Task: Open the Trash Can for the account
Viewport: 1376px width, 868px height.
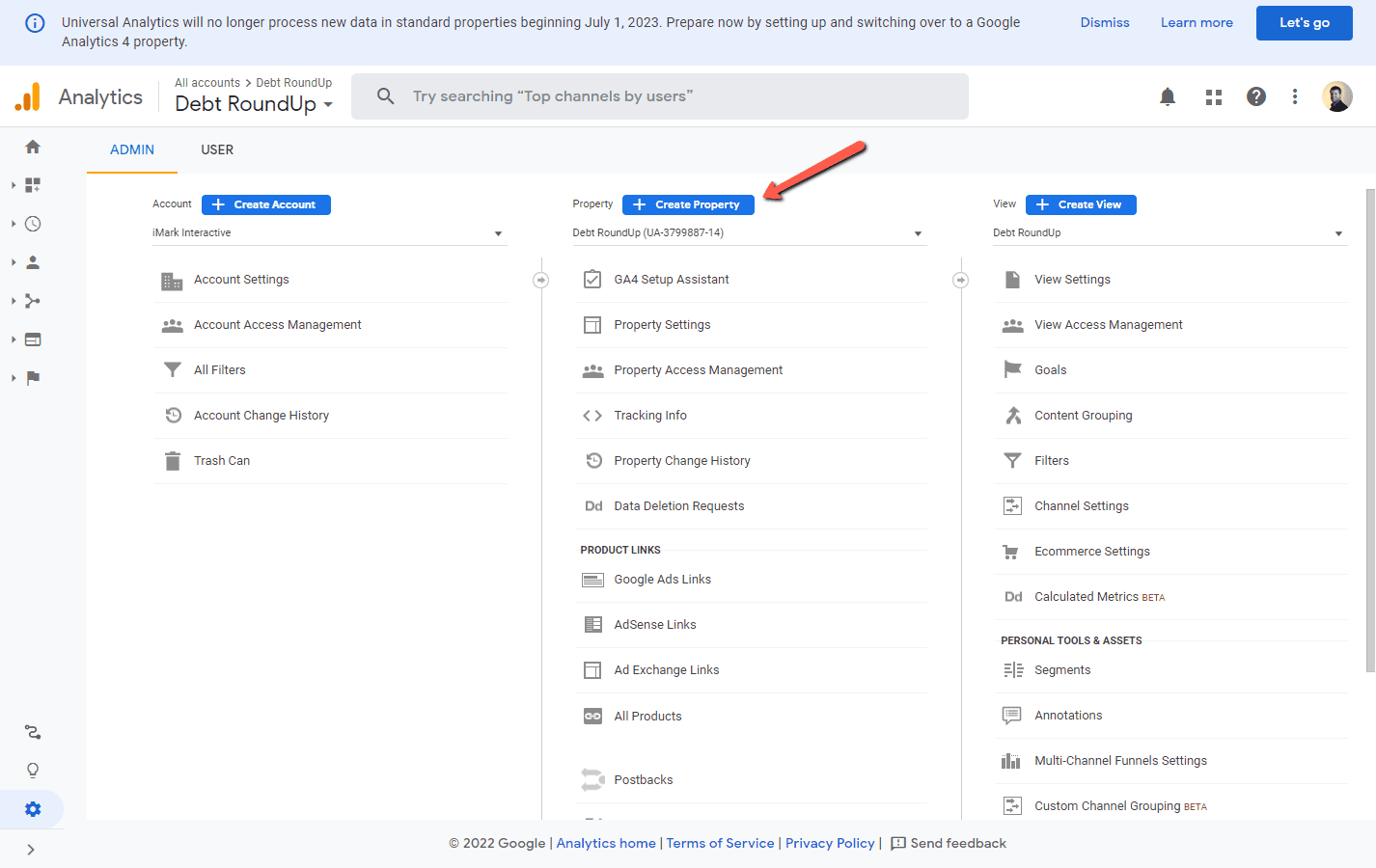Action: [221, 460]
